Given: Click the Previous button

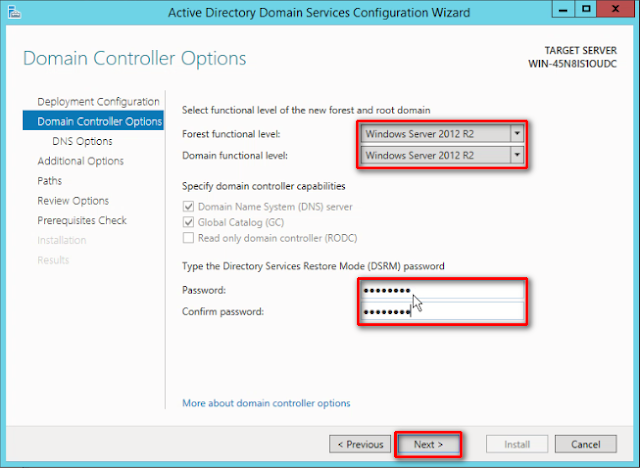Looking at the screenshot, I should click(x=360, y=444).
